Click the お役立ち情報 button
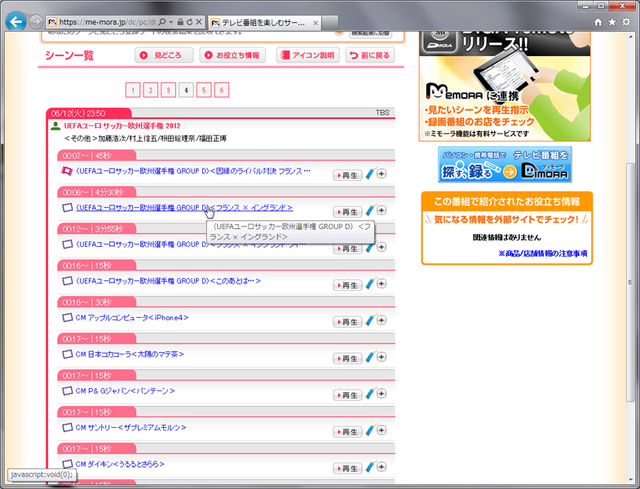The width and height of the screenshot is (640, 489). pos(233,55)
